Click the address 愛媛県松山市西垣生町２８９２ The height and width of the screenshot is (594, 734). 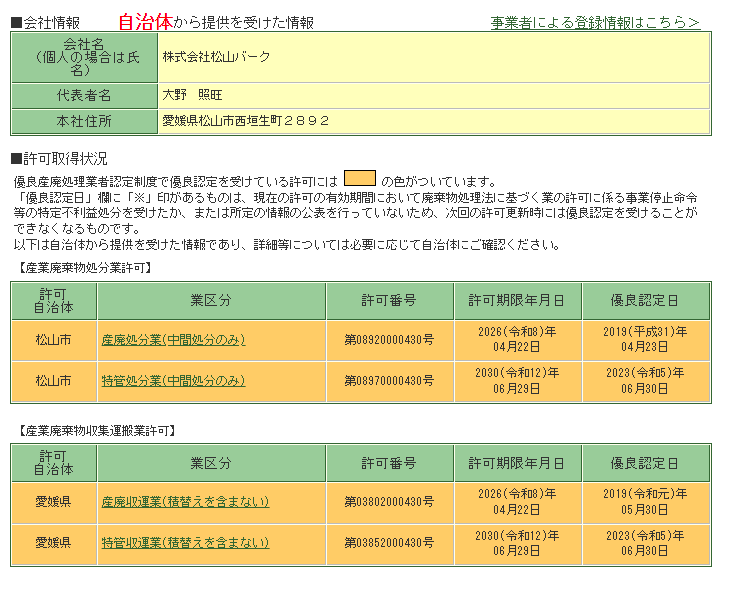[246, 121]
